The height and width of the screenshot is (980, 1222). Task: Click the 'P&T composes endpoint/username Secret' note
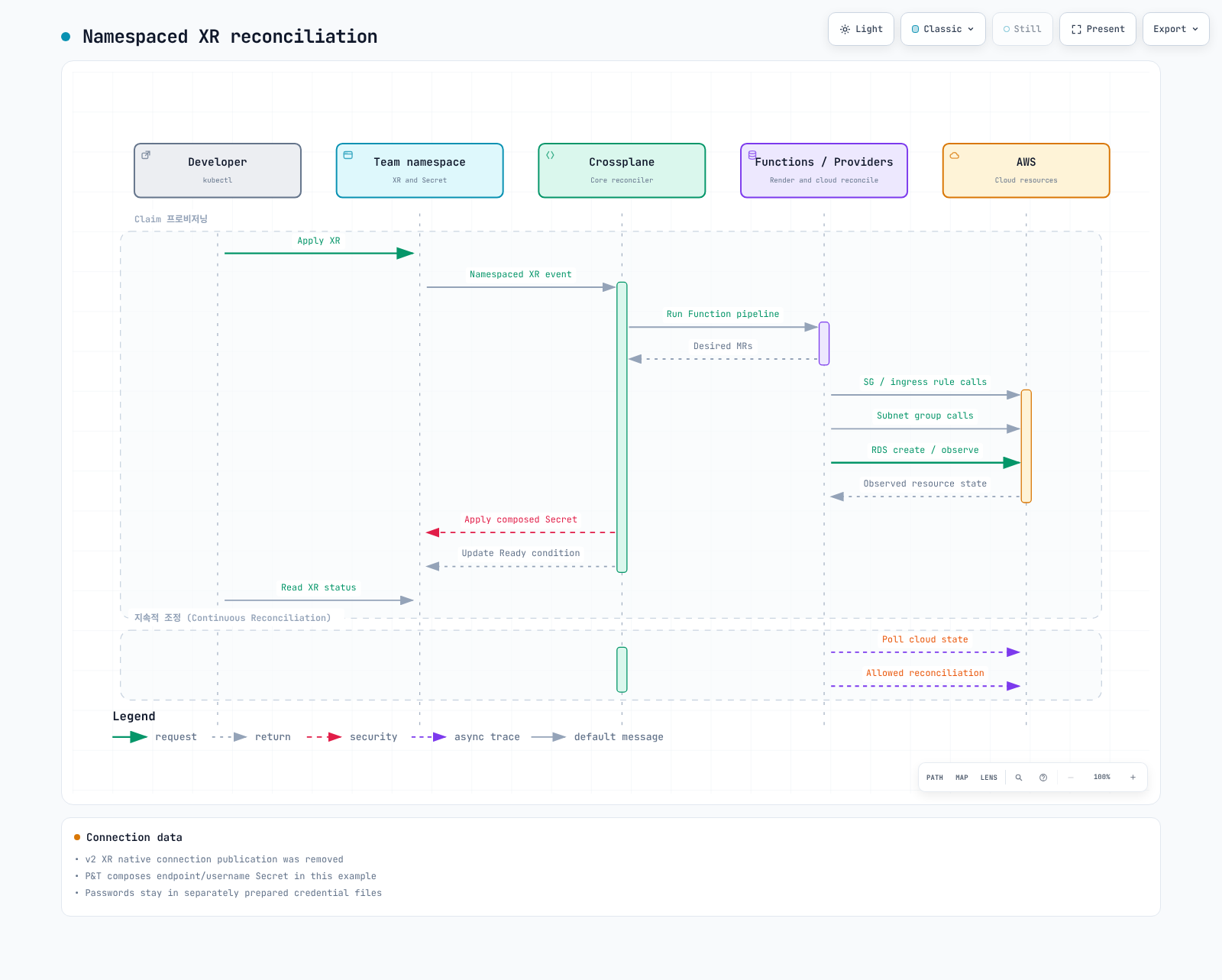click(231, 876)
